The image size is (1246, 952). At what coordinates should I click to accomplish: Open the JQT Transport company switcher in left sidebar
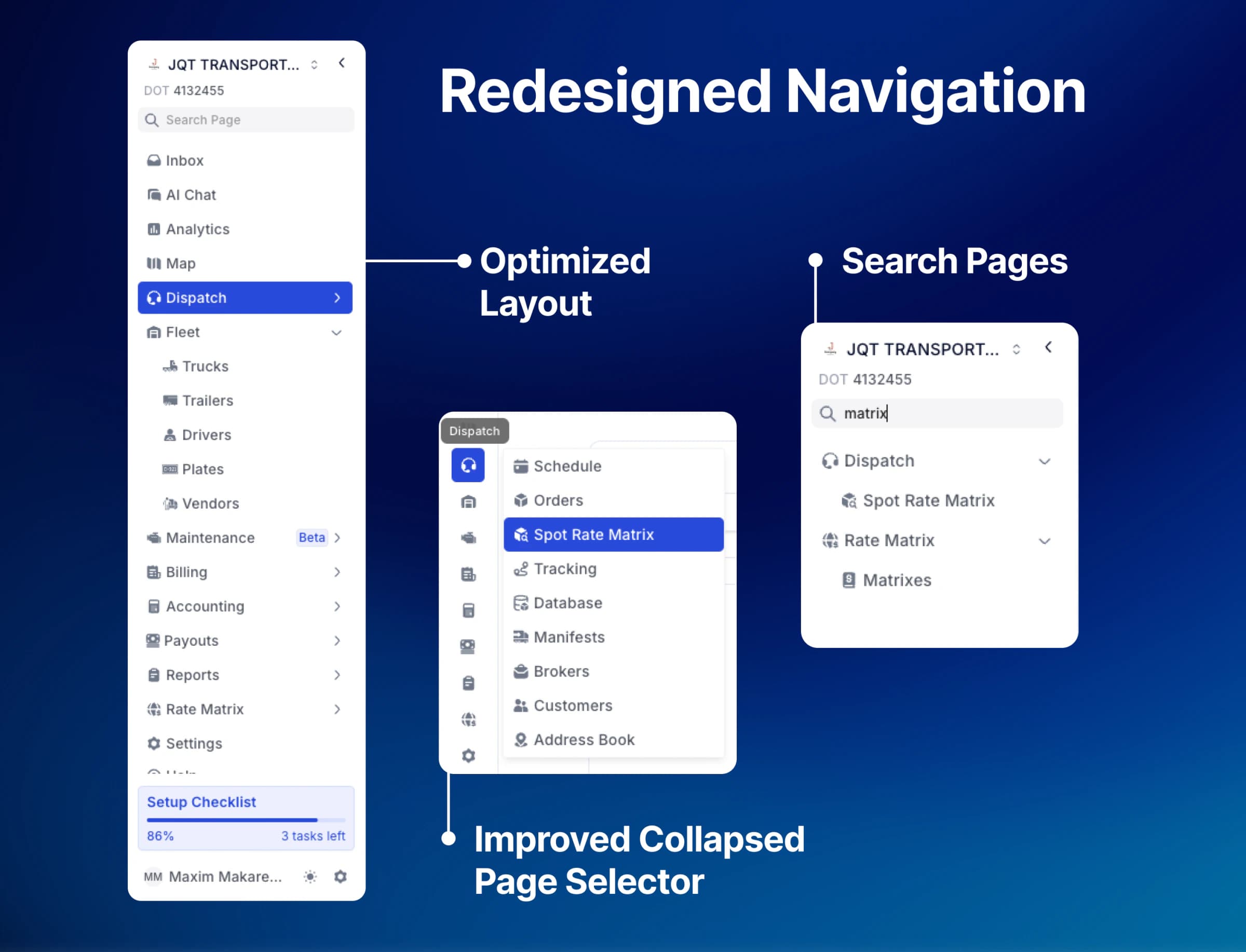click(234, 64)
